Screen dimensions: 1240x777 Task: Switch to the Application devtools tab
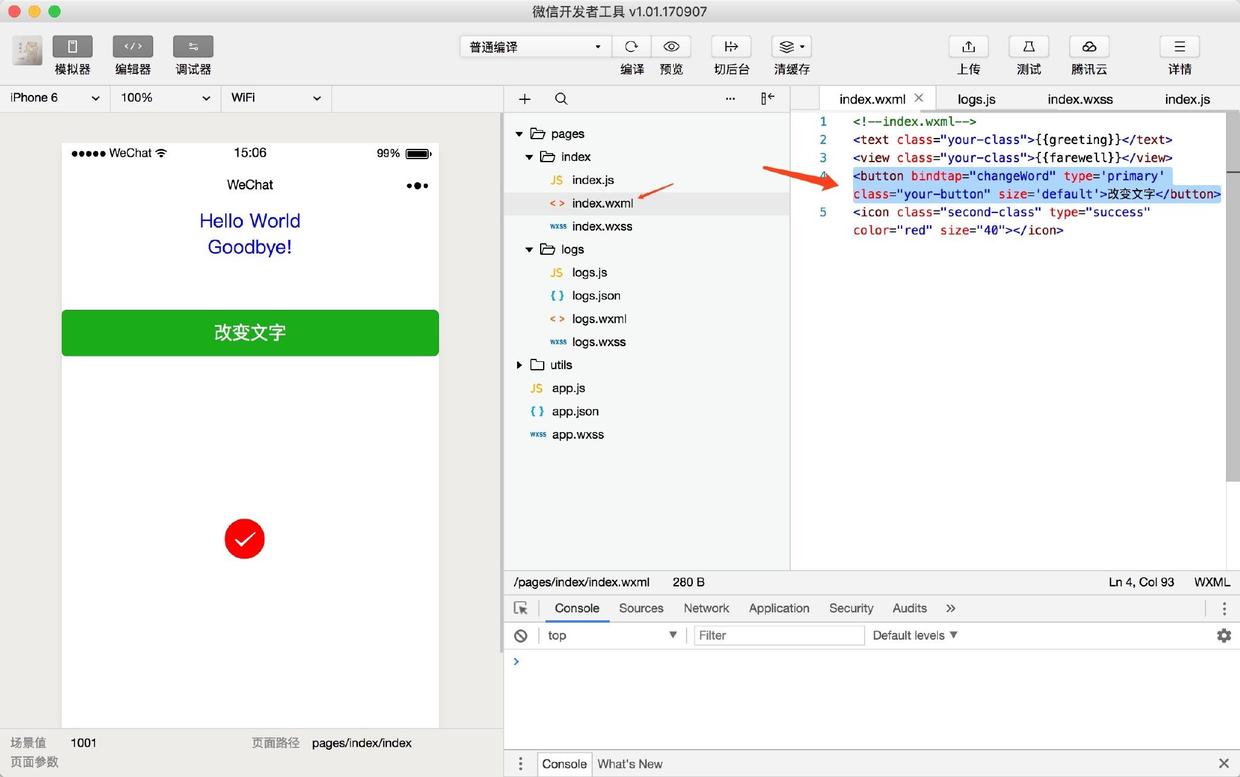click(779, 608)
